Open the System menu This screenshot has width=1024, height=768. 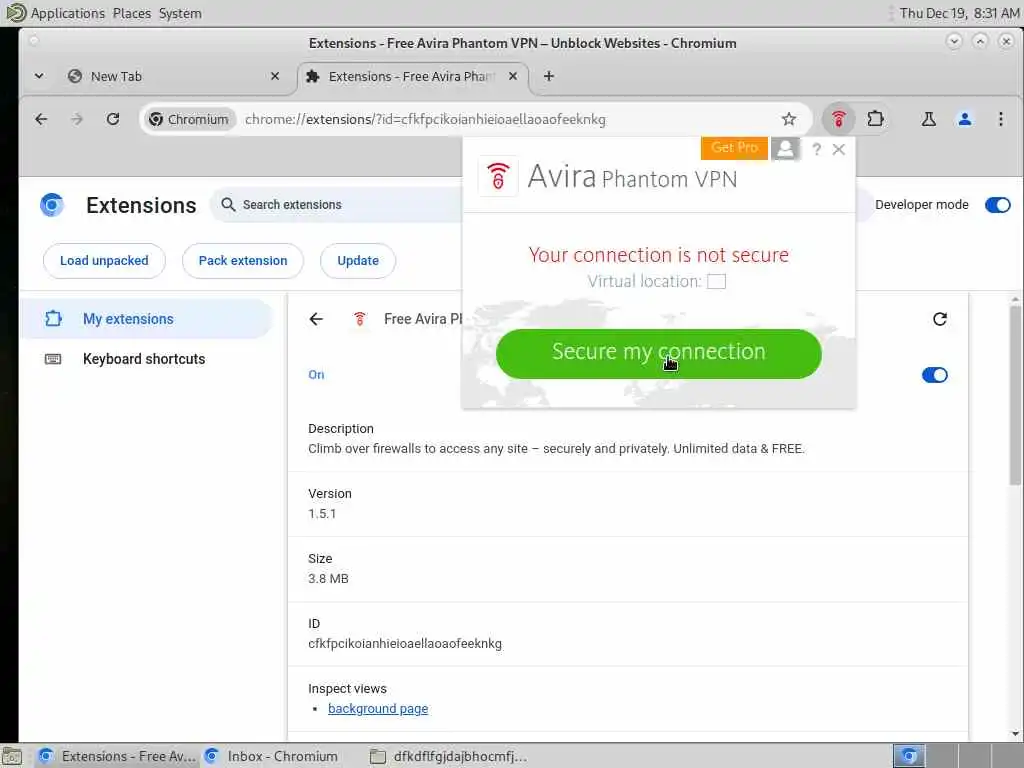point(180,13)
